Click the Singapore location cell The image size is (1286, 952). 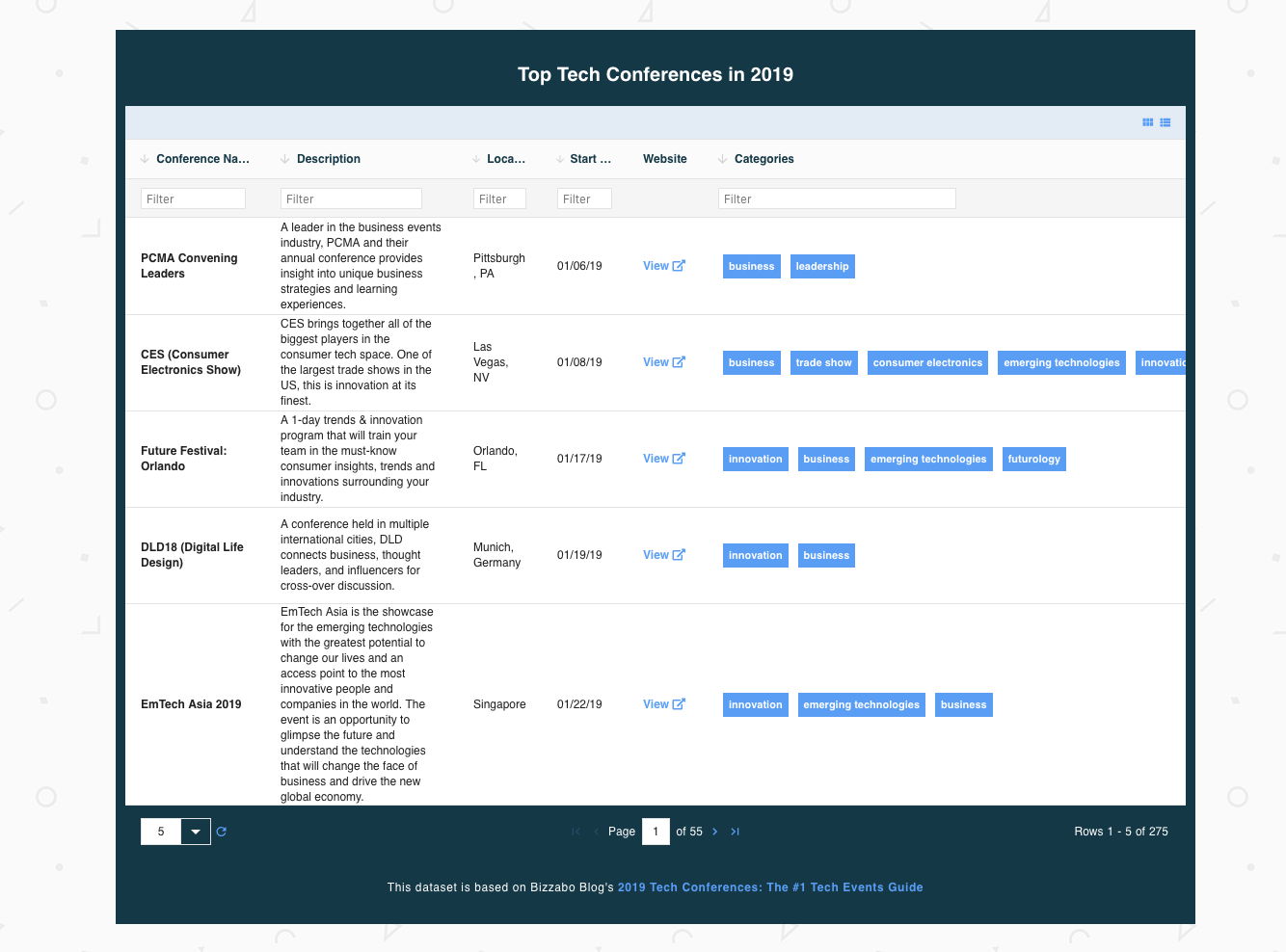coord(499,704)
